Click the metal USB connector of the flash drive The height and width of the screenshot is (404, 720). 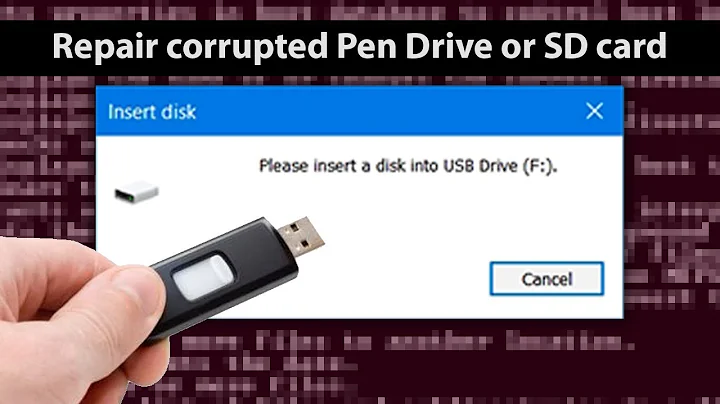click(x=301, y=236)
